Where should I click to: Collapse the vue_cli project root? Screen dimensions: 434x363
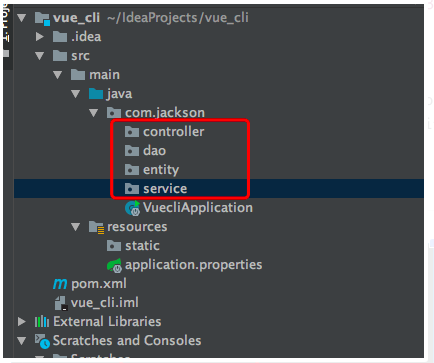pos(22,18)
